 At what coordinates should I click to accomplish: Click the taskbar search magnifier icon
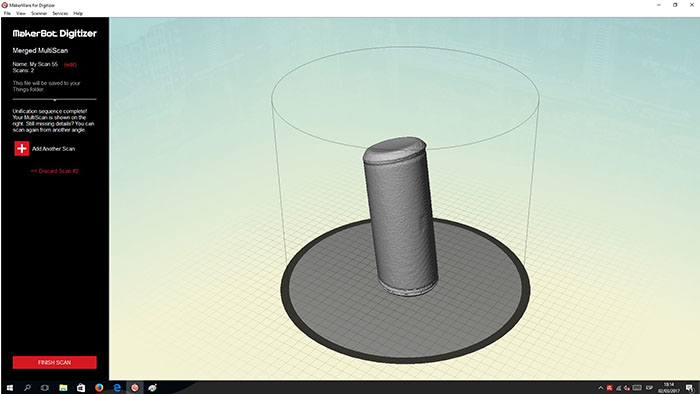click(x=27, y=387)
